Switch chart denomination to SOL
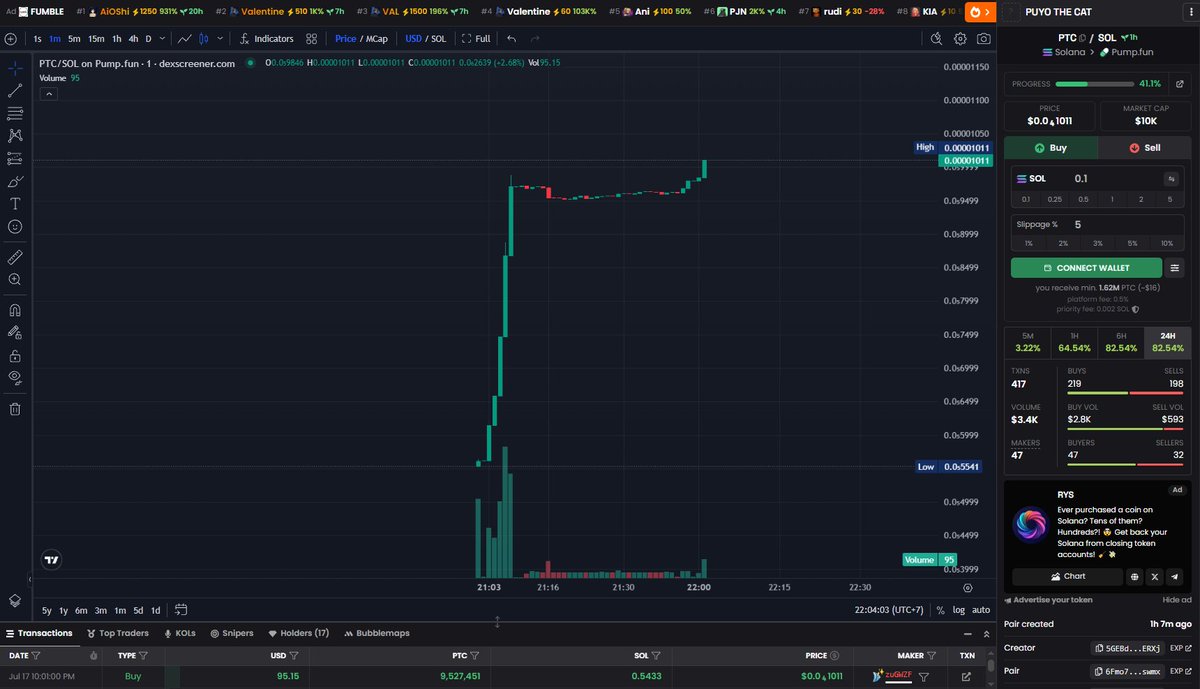The image size is (1200, 689). pyautogui.click(x=439, y=39)
